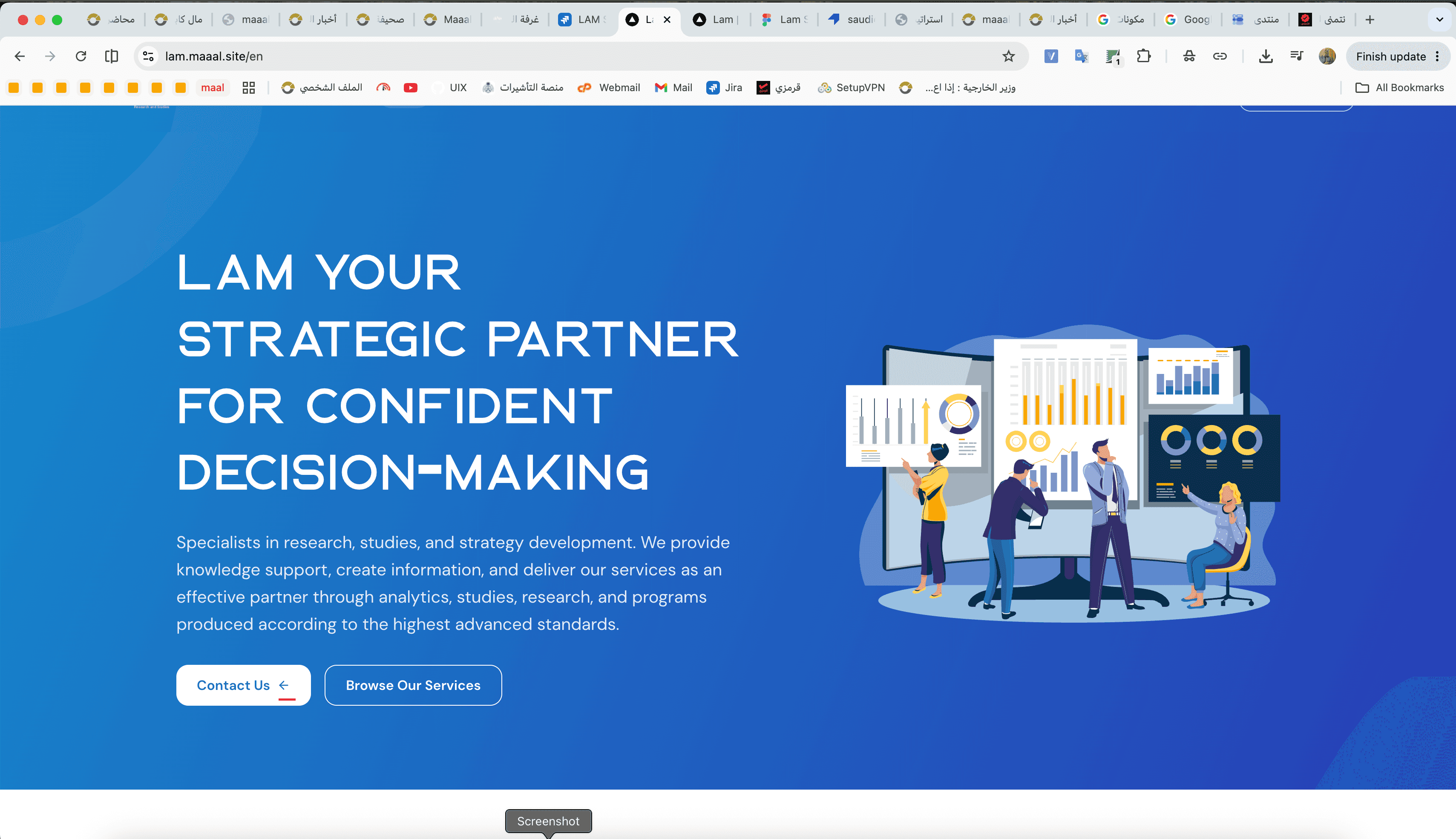Open the الملف الشخصي bookmark

click(x=322, y=88)
